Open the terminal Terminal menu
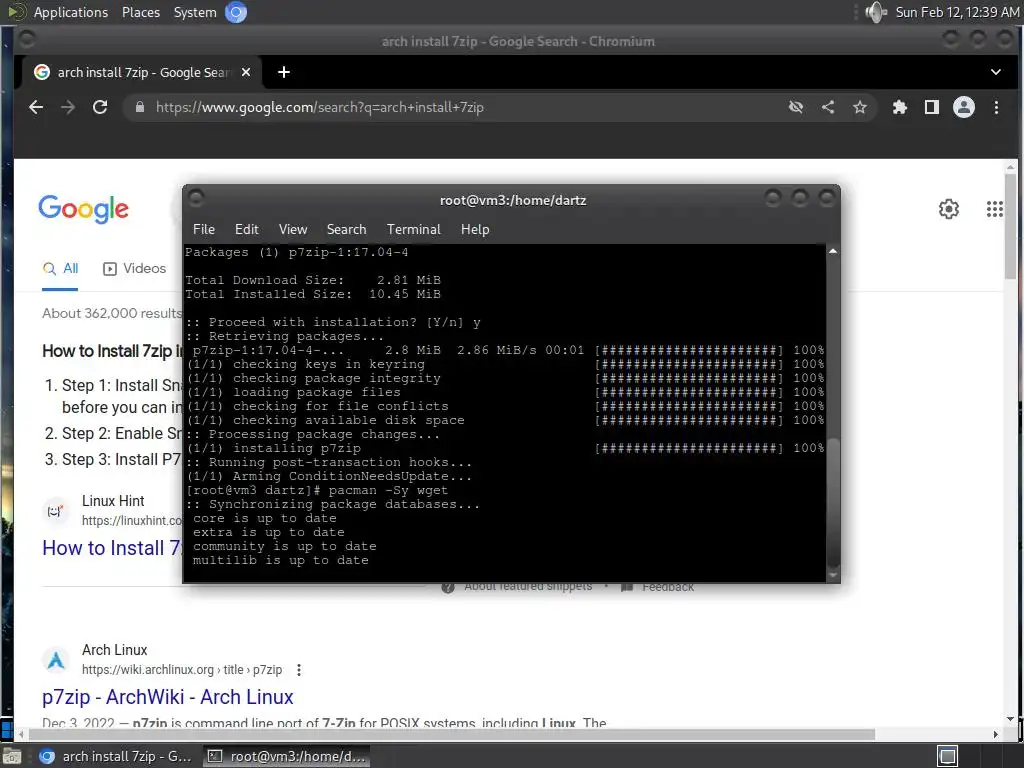Image resolution: width=1024 pixels, height=768 pixels. 413,229
